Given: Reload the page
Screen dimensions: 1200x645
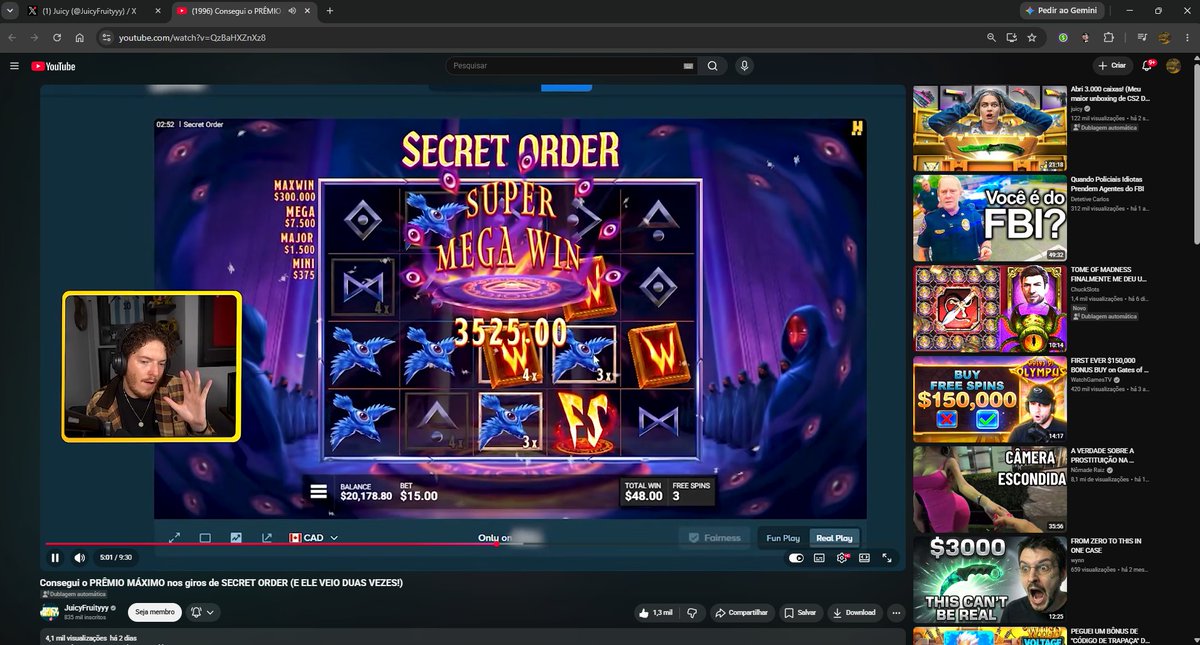Looking at the screenshot, I should point(56,38).
